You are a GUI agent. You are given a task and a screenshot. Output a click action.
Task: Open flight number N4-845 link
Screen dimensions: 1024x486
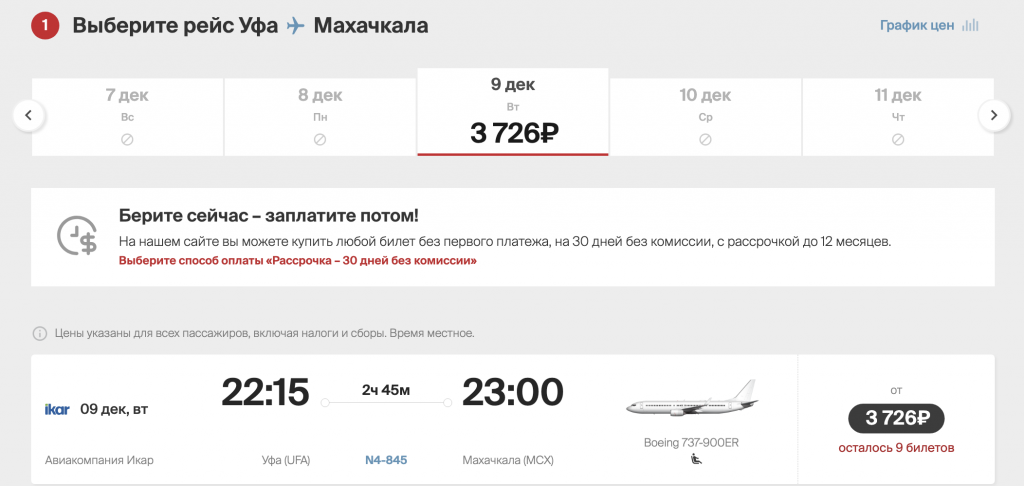385,460
